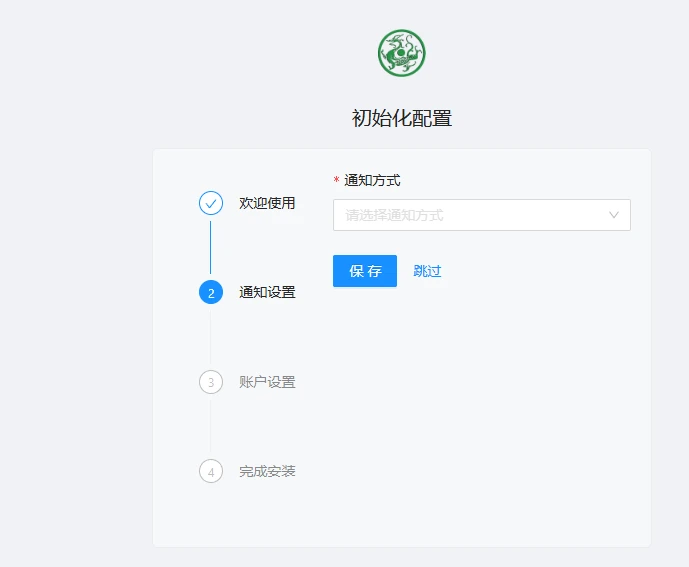Click the green dragon logo
The image size is (689, 567).
coord(402,53)
